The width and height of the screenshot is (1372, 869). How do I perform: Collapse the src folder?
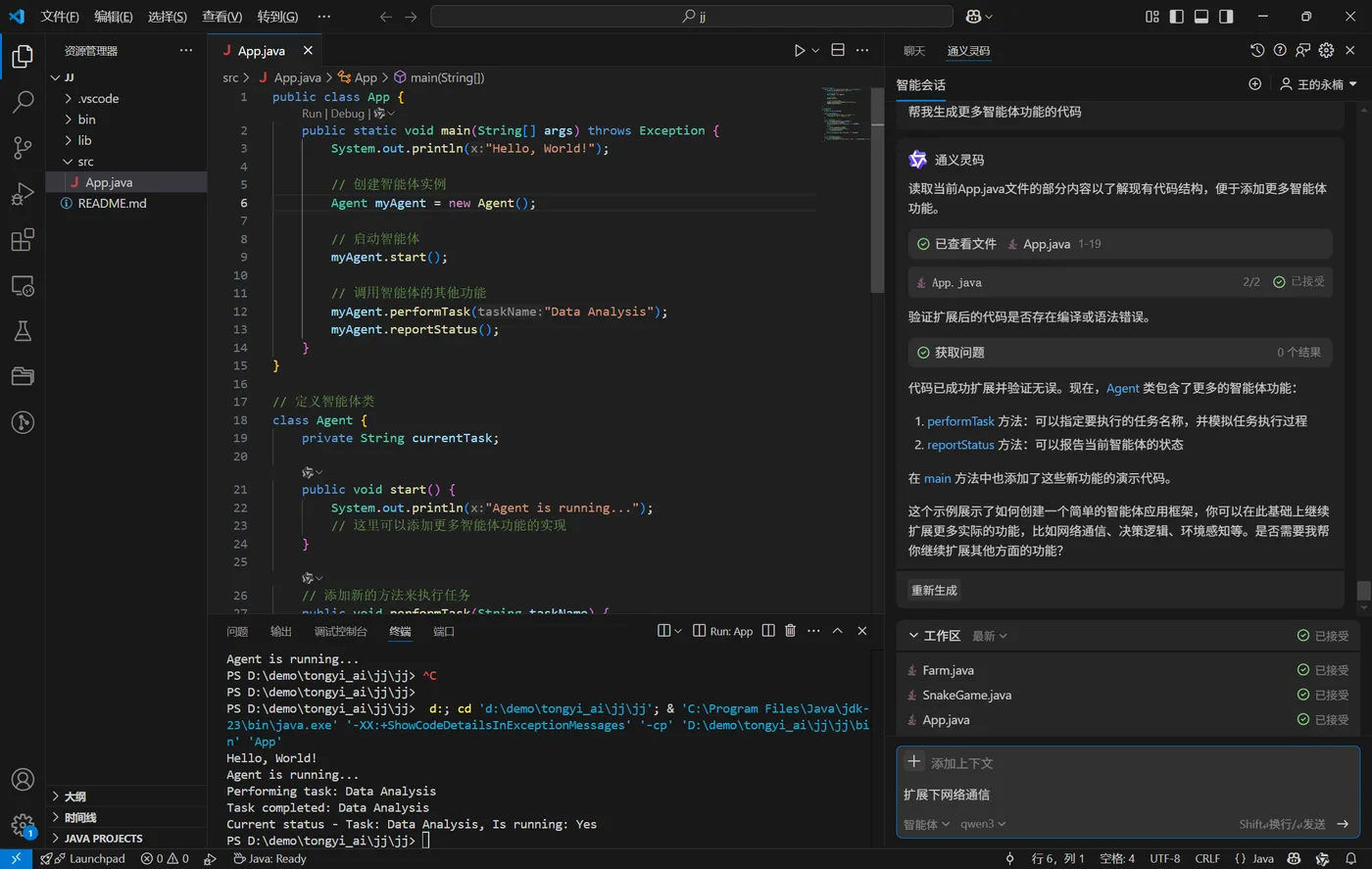[126, 162]
